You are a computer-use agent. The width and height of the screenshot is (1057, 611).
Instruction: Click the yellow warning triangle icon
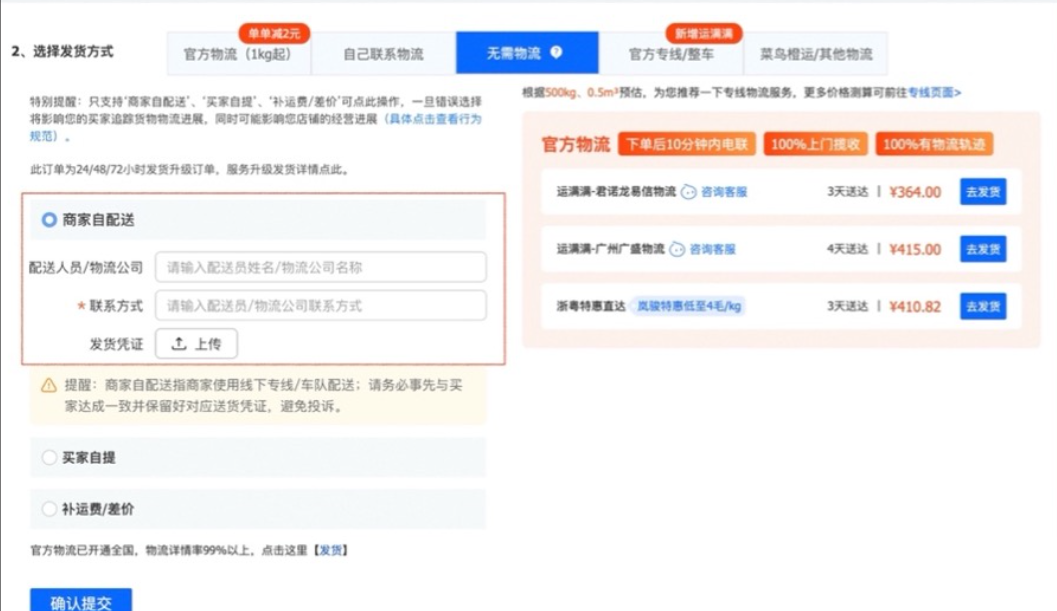click(48, 385)
